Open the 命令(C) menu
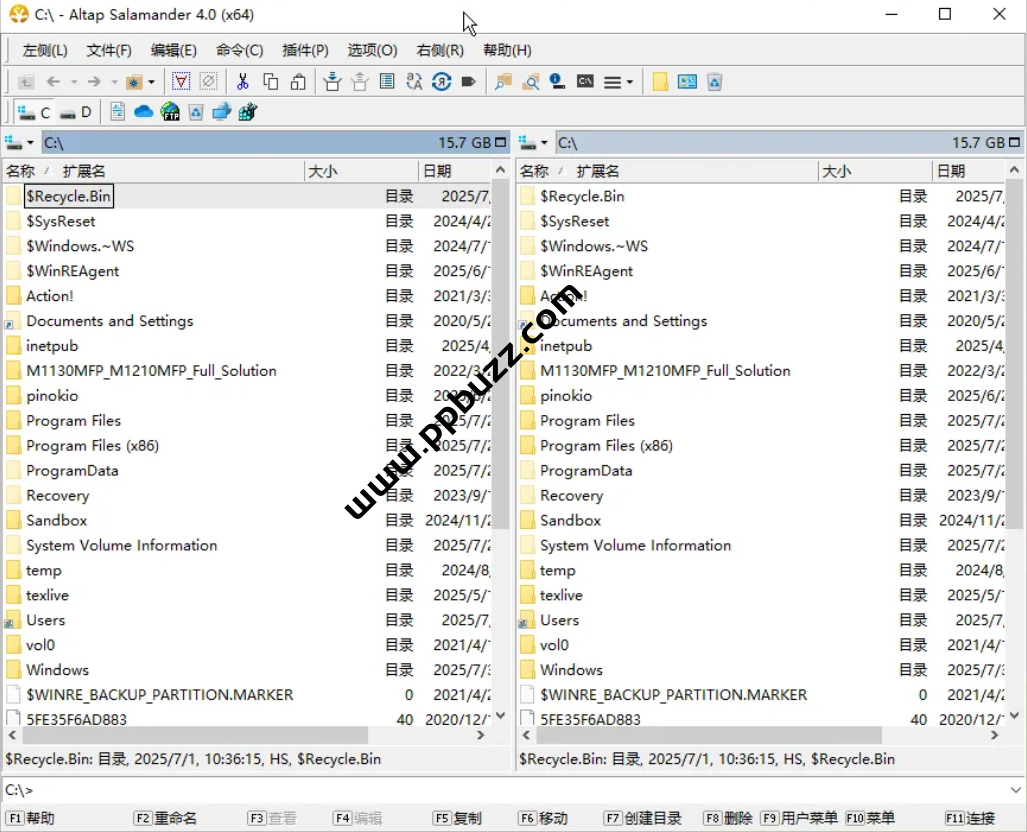 click(239, 50)
